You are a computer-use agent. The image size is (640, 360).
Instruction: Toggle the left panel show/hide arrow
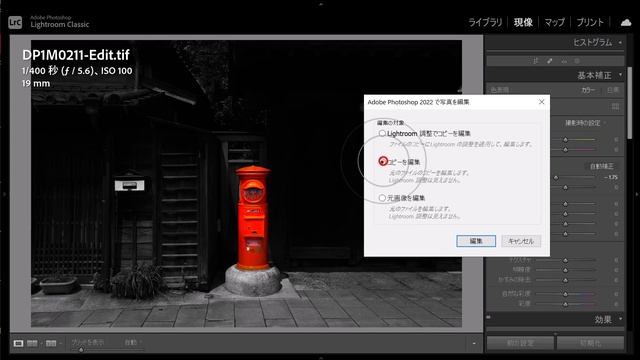click(x=4, y=194)
